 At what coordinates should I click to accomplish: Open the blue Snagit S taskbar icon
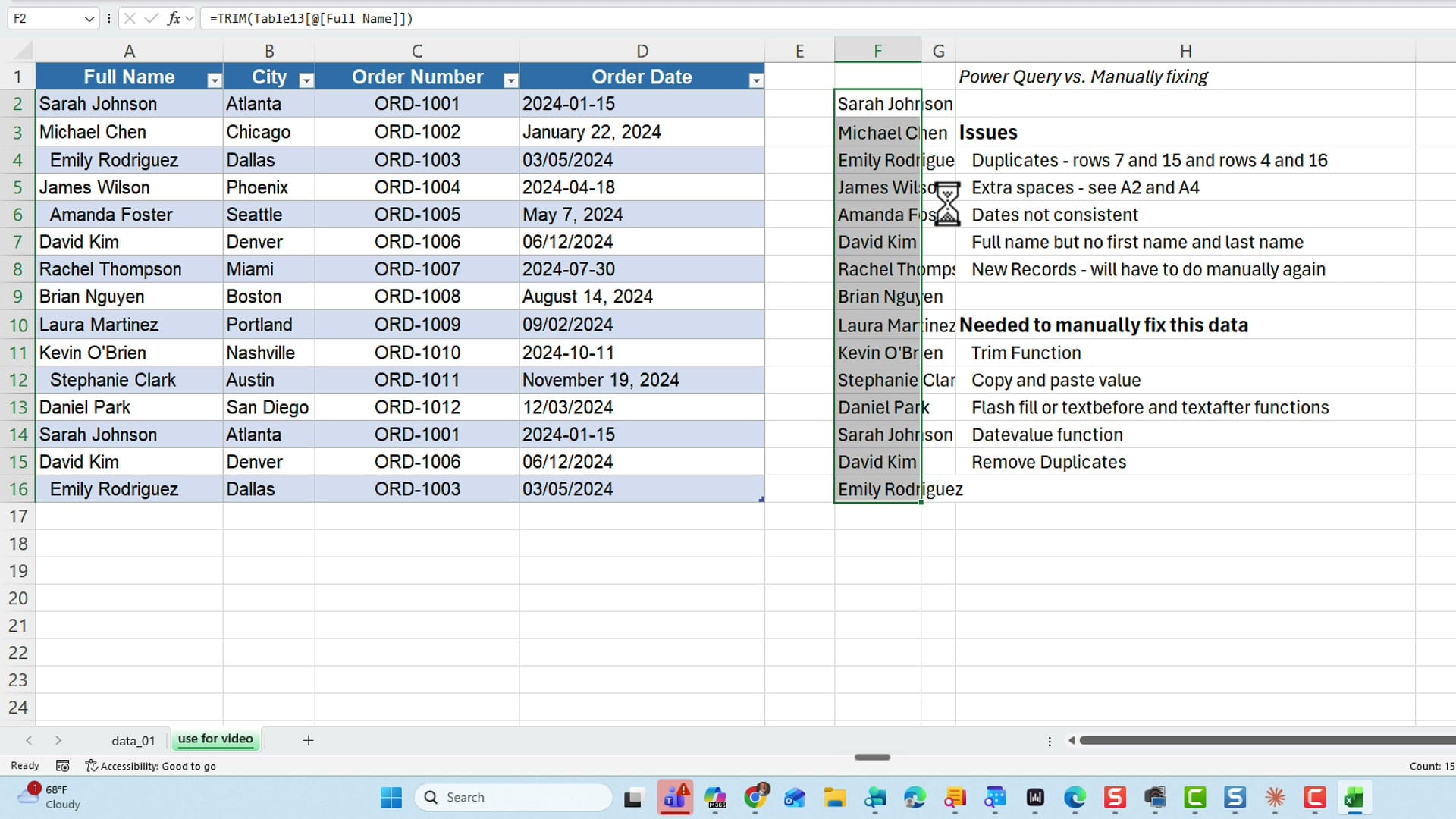pos(1235,798)
